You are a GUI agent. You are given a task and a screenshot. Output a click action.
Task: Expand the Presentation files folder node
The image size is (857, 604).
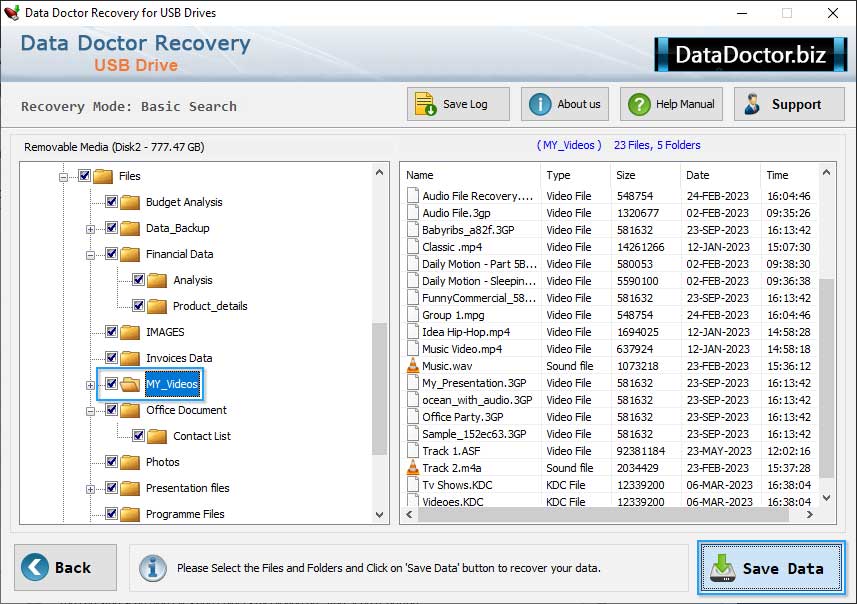[x=90, y=489]
